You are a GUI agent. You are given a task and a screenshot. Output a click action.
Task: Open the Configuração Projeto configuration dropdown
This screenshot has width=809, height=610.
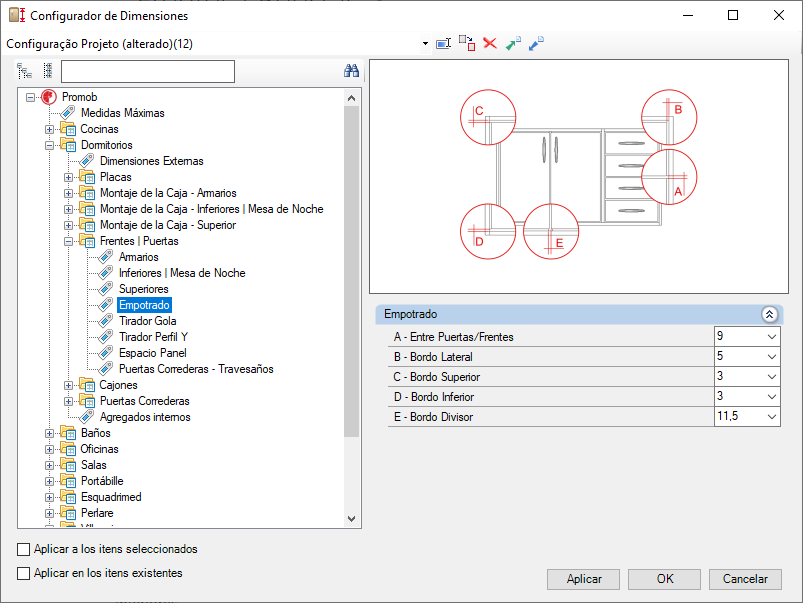pos(425,44)
